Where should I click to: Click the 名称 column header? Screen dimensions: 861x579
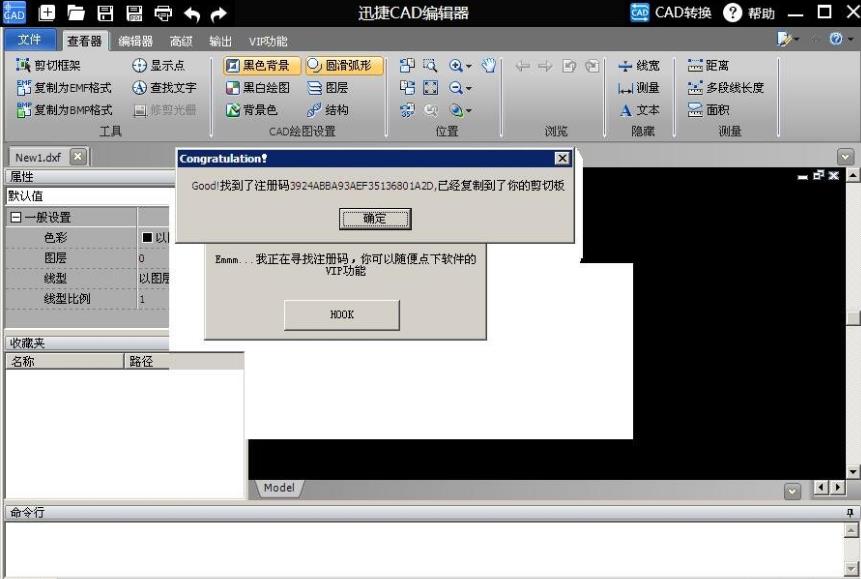click(x=65, y=361)
